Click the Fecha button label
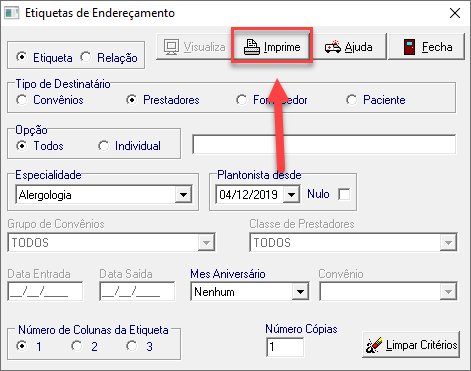The height and width of the screenshot is (371, 471). (437, 47)
